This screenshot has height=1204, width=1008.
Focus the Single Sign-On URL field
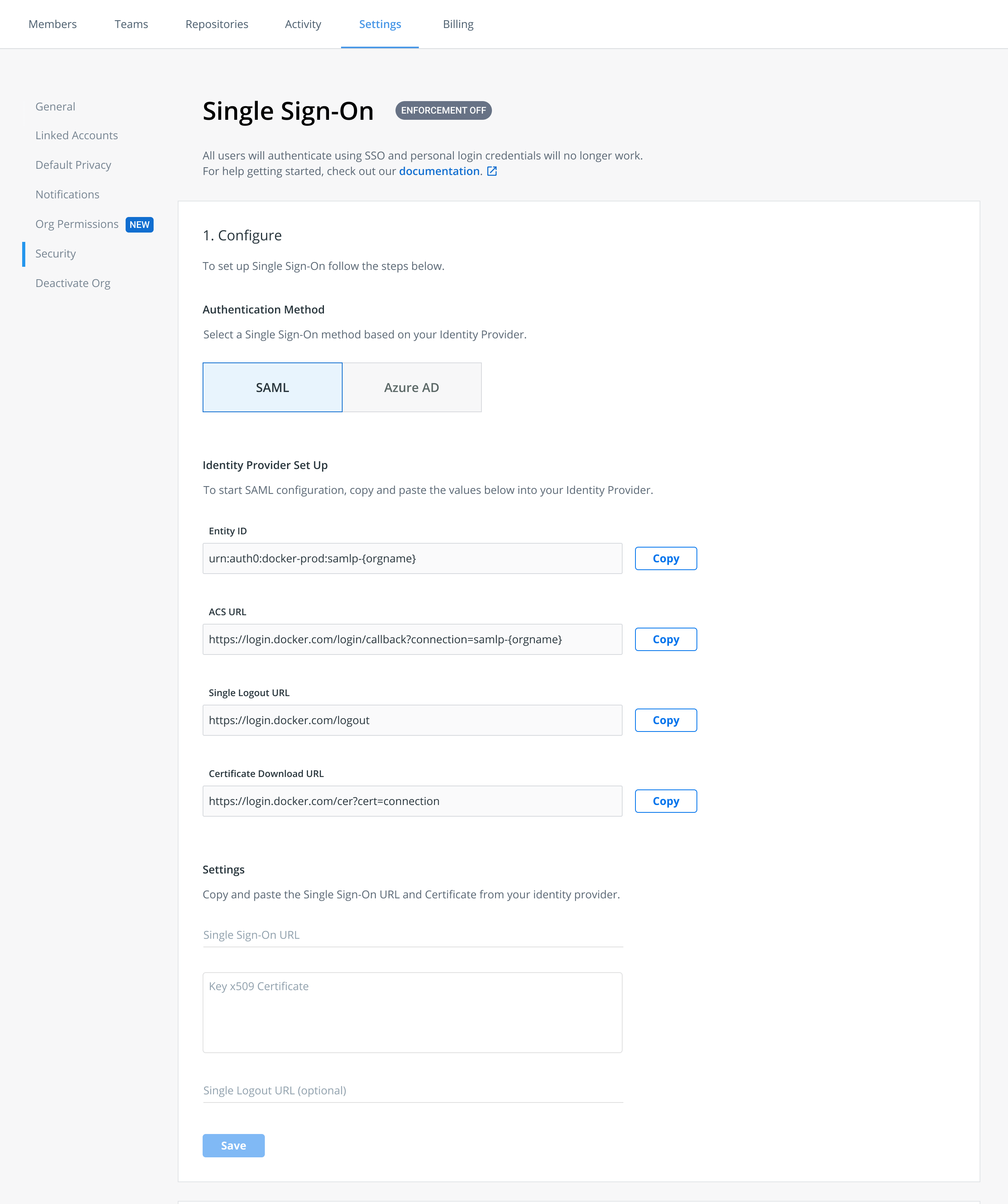413,935
